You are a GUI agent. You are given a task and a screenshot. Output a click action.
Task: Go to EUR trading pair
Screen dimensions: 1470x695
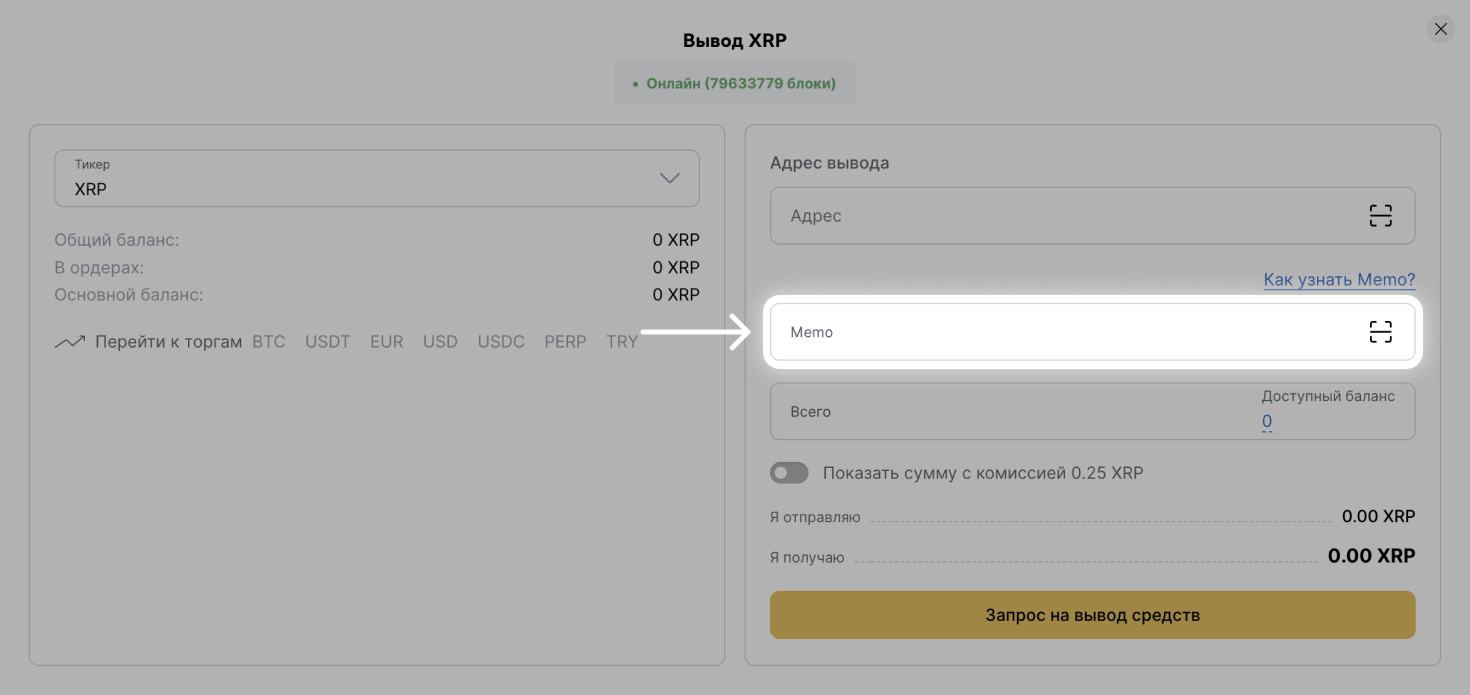pos(386,342)
